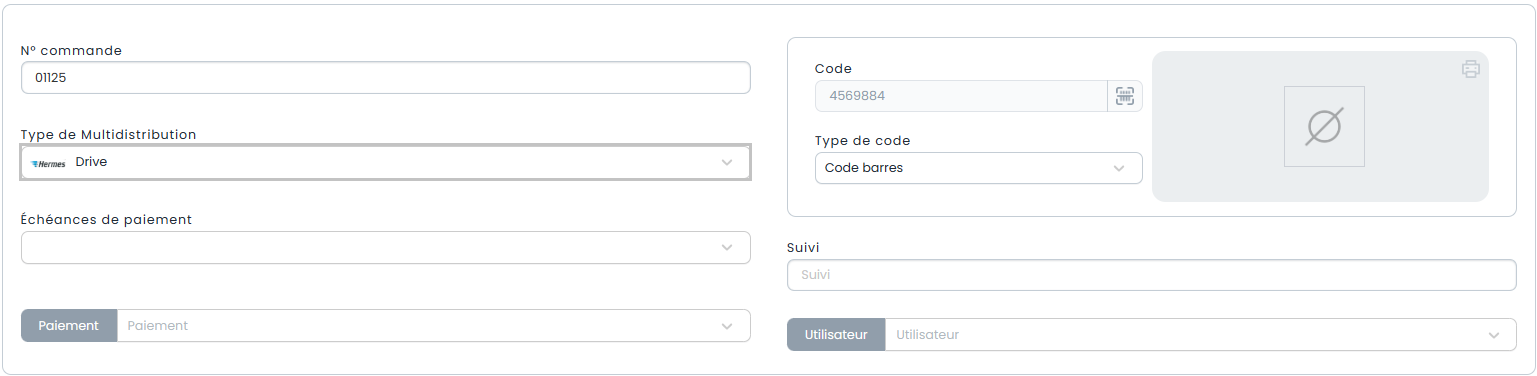Click the chevron arrow of Type de Multidistribution

pyautogui.click(x=727, y=162)
